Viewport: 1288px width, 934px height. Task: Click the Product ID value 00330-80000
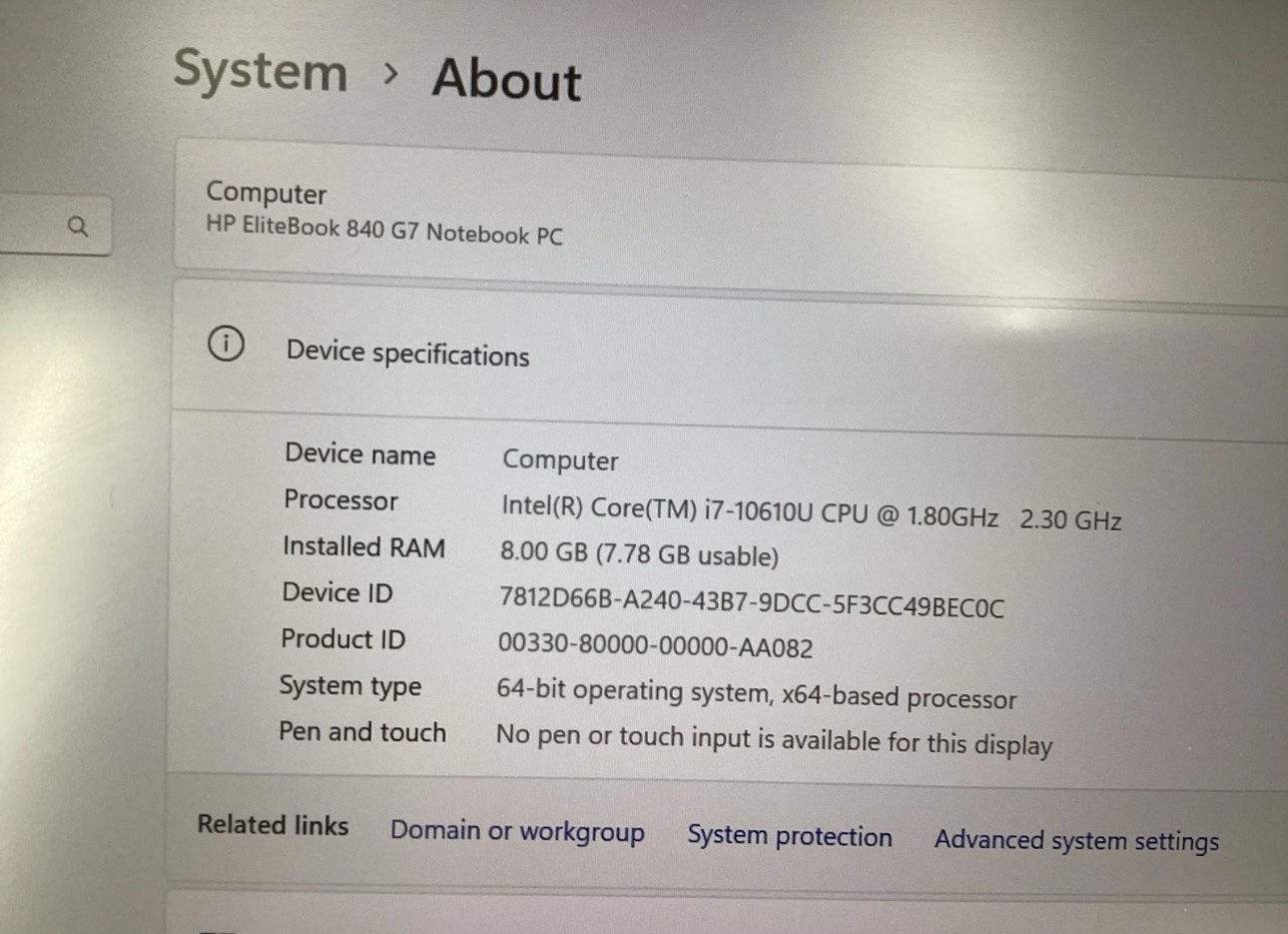tap(655, 645)
